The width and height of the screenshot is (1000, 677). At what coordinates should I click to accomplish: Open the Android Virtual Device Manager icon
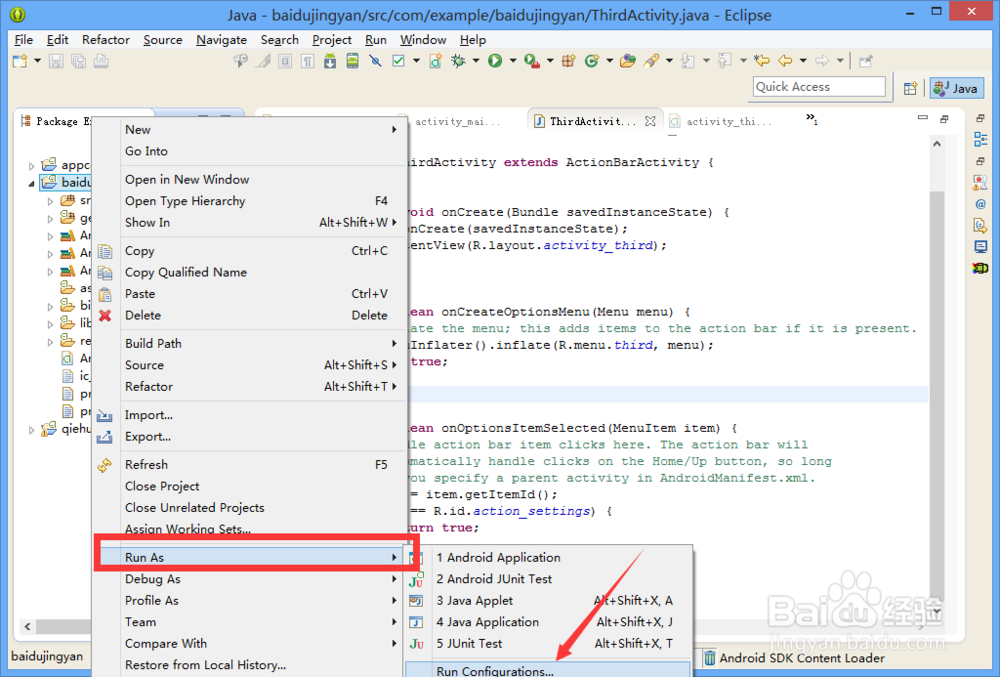pos(352,61)
